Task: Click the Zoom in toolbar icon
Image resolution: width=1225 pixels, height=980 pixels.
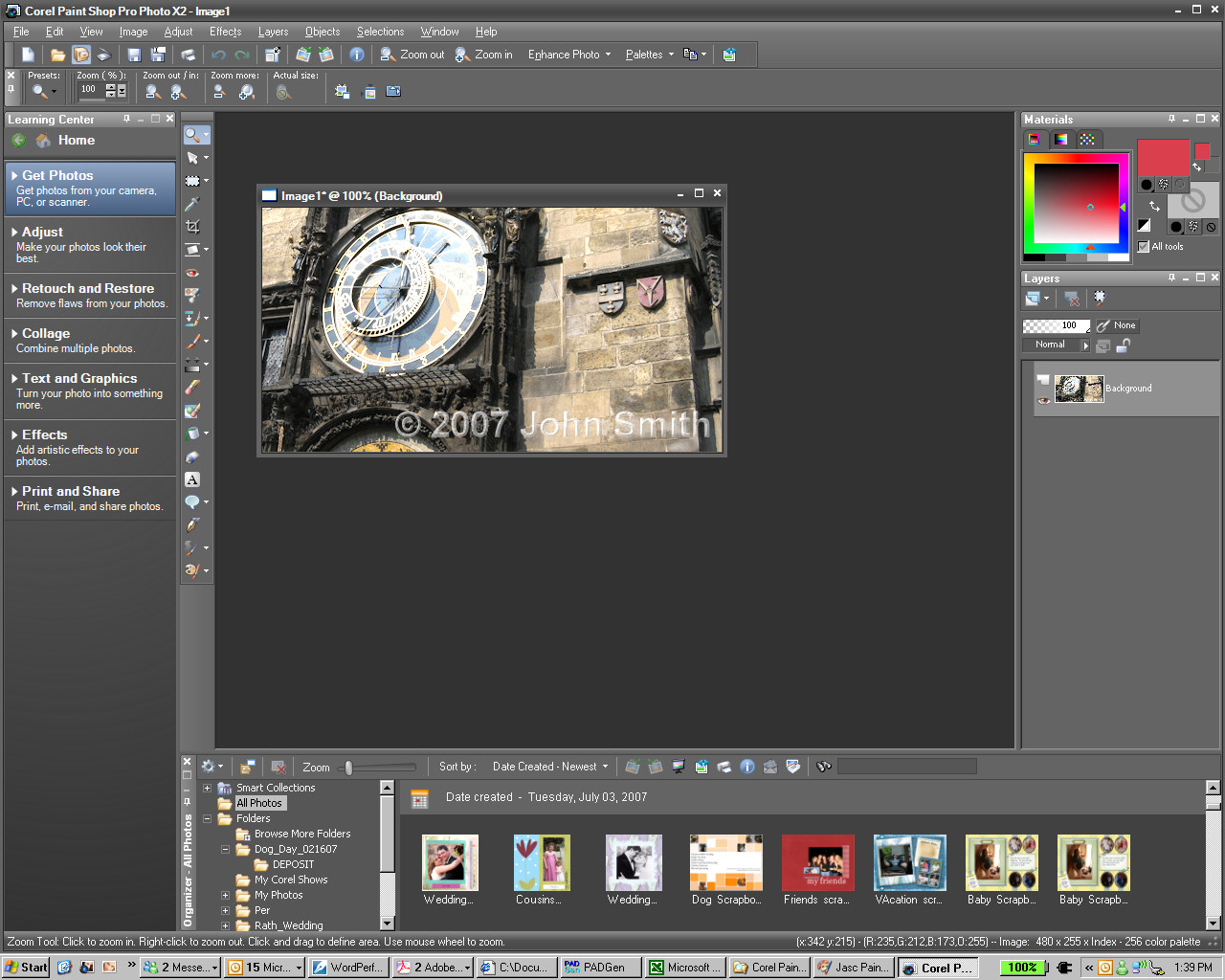Action: [461, 55]
